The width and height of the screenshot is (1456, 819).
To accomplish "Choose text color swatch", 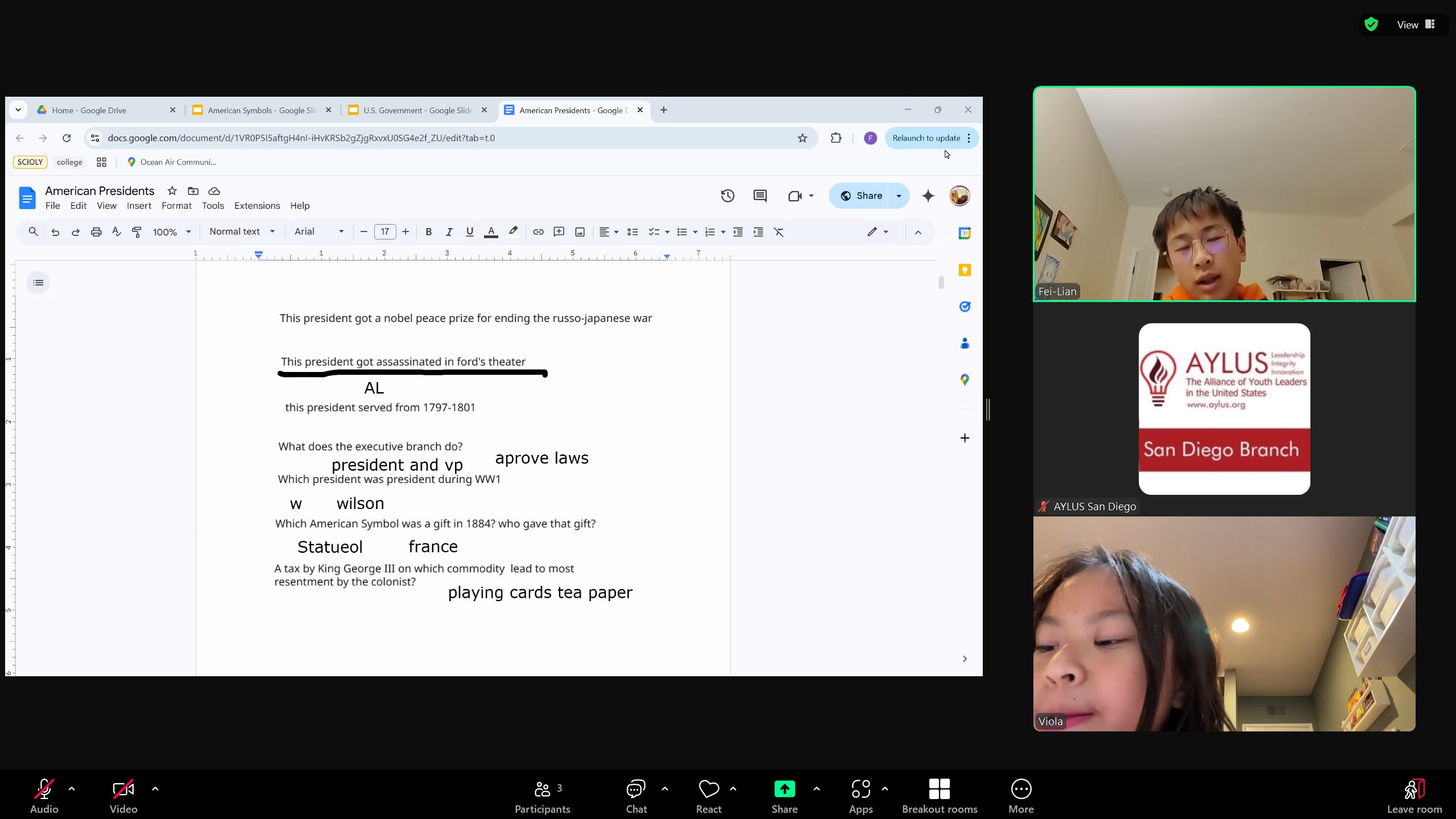I will click(x=491, y=232).
